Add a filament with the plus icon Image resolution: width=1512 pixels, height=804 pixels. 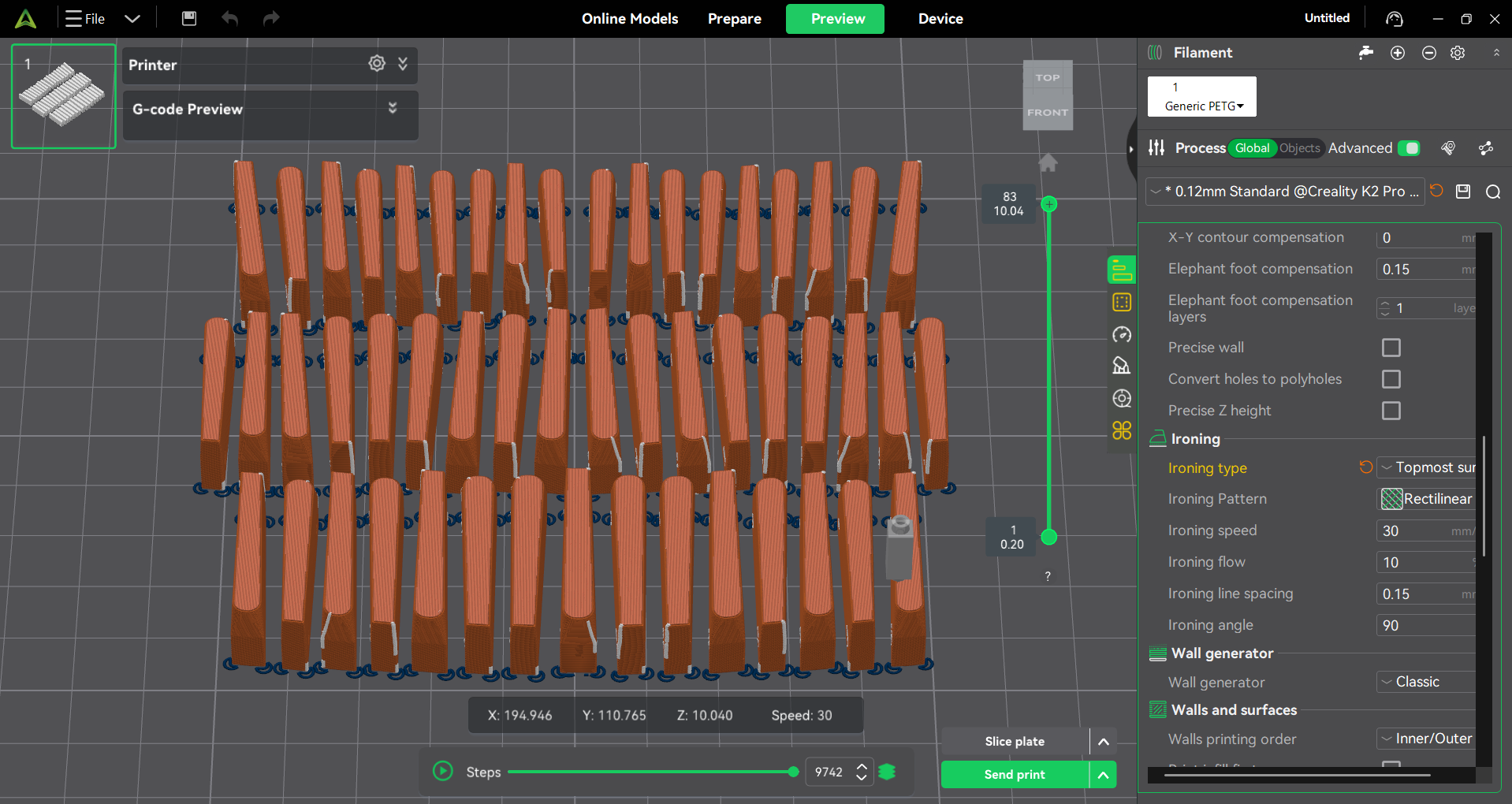coord(1398,53)
